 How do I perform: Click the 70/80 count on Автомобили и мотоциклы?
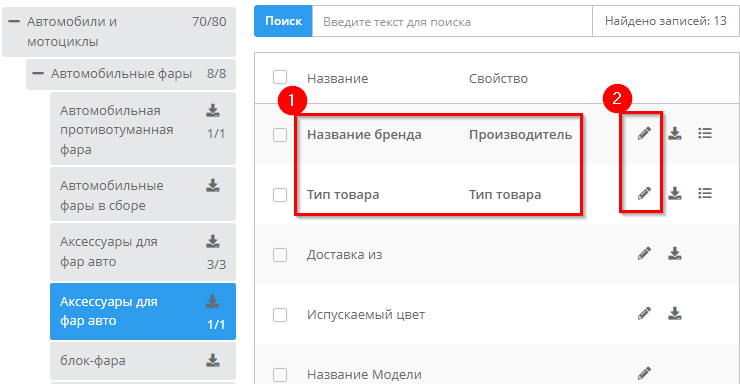(x=209, y=22)
